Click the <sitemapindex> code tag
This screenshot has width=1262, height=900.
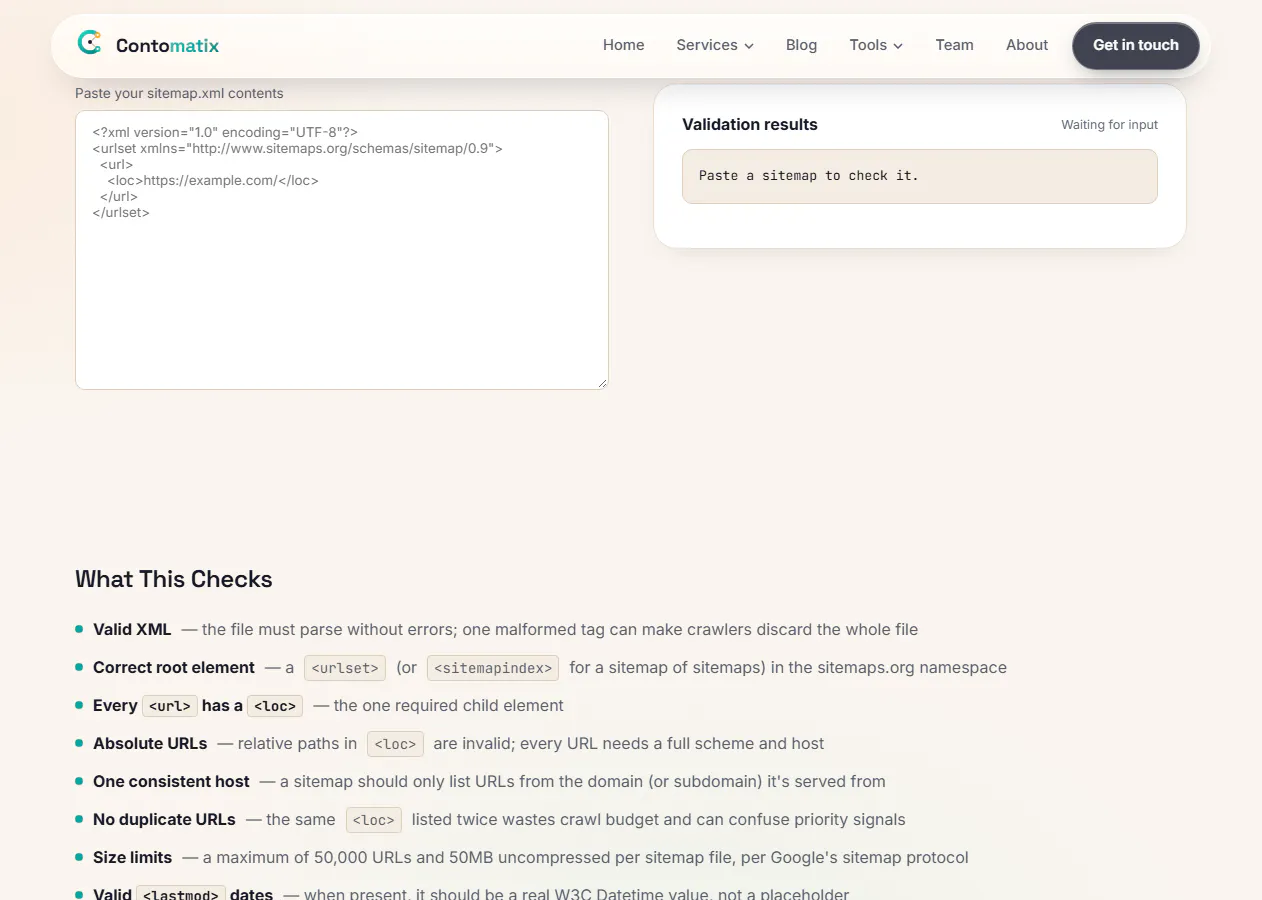[493, 668]
